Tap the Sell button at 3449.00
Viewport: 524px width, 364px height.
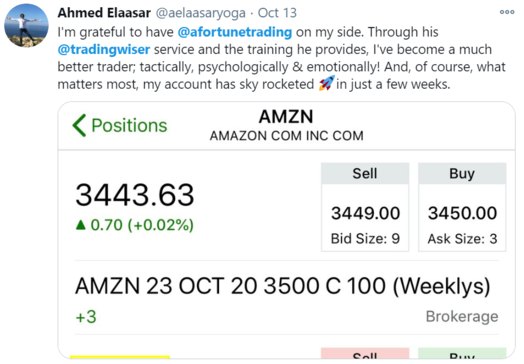point(365,207)
